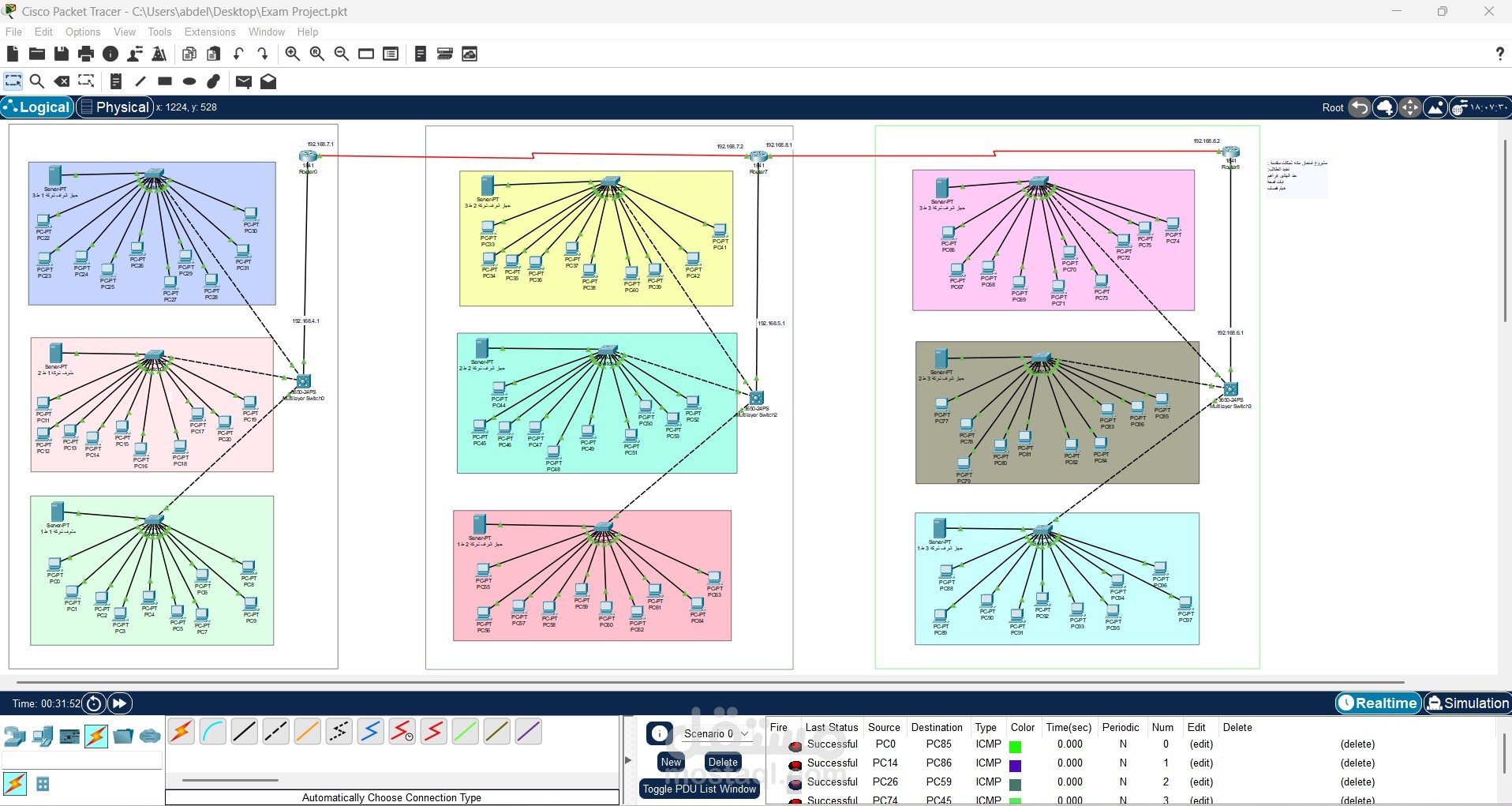Choose the Copper Cross-Over dashed cable
The height and width of the screenshot is (806, 1512).
[x=276, y=733]
